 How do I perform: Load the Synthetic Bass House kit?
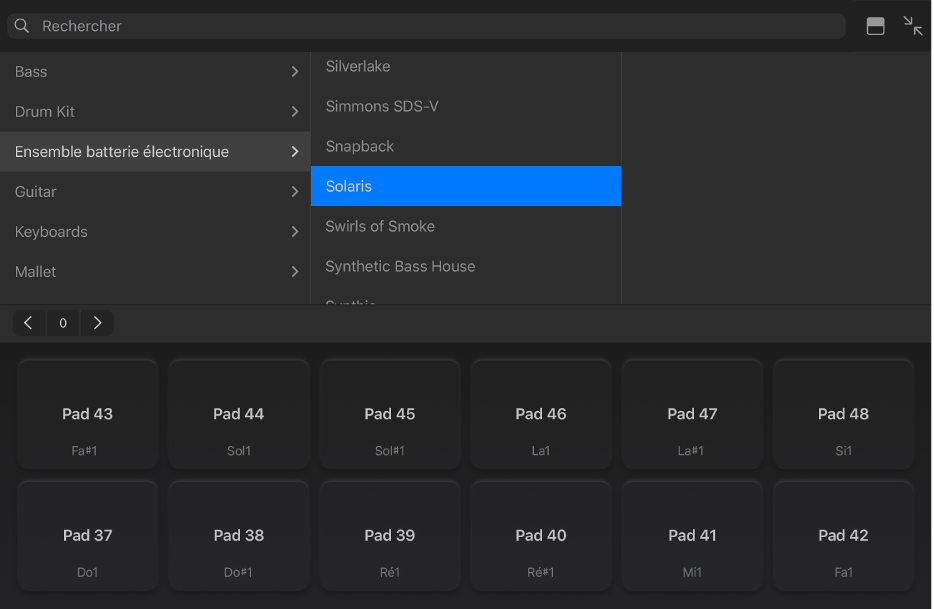[x=400, y=266]
